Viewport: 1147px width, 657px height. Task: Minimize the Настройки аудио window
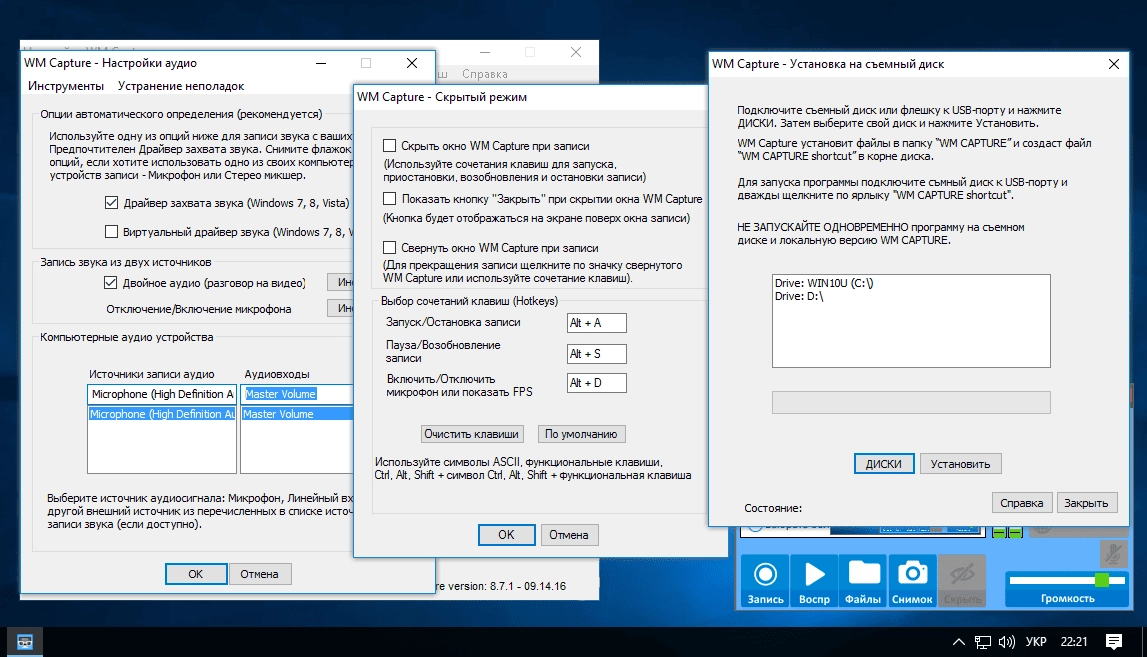tap(320, 63)
